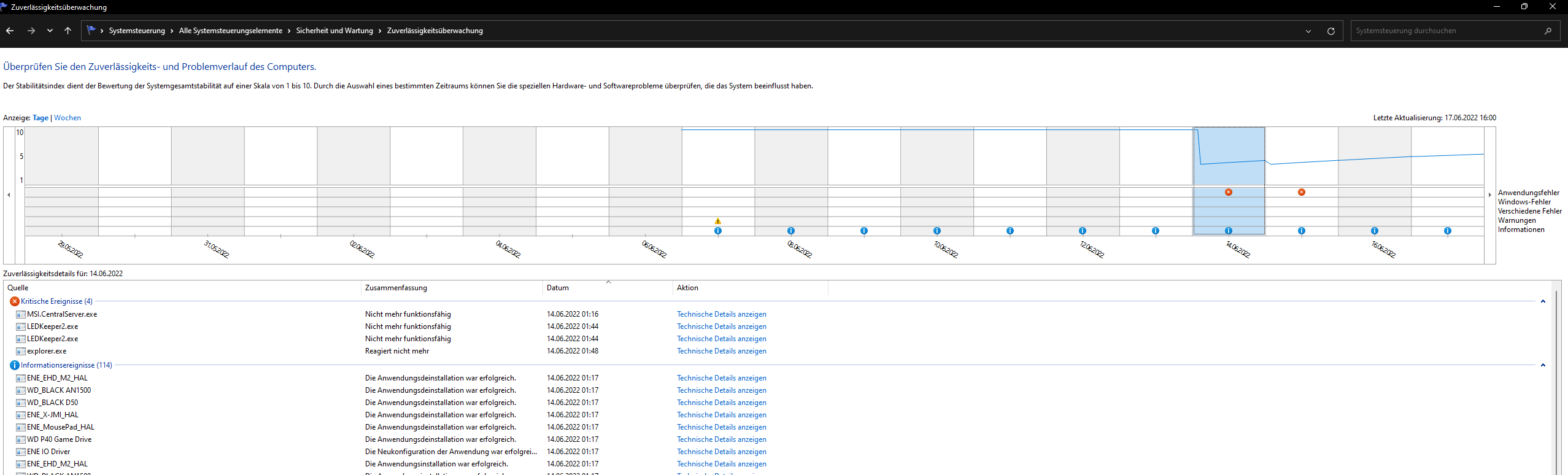View technical details for ENE_MousePad_HAL
This screenshot has width=1568, height=475.
pyautogui.click(x=722, y=427)
